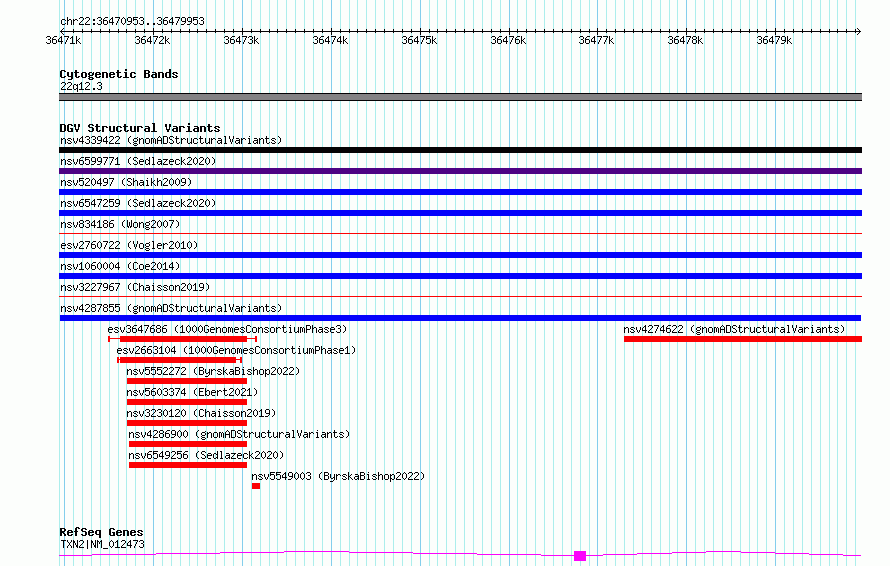Open nsv3227967 (Chaisson2019) label
890x566 pixels.
(135, 287)
